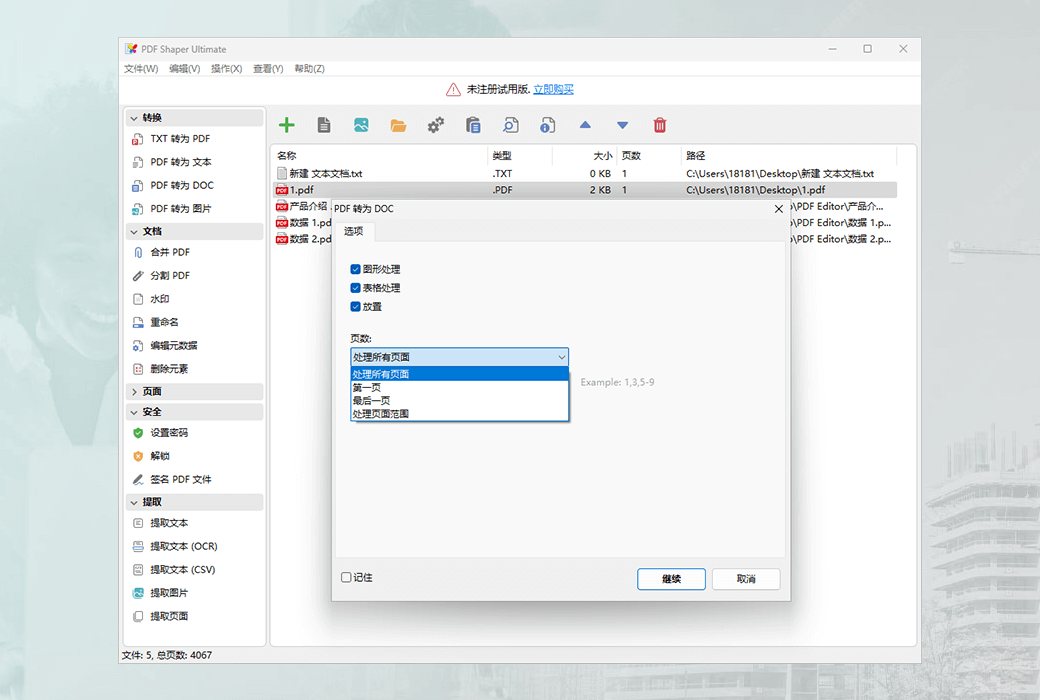Click the 立即购买 link
The image size is (1040, 700).
553,89
